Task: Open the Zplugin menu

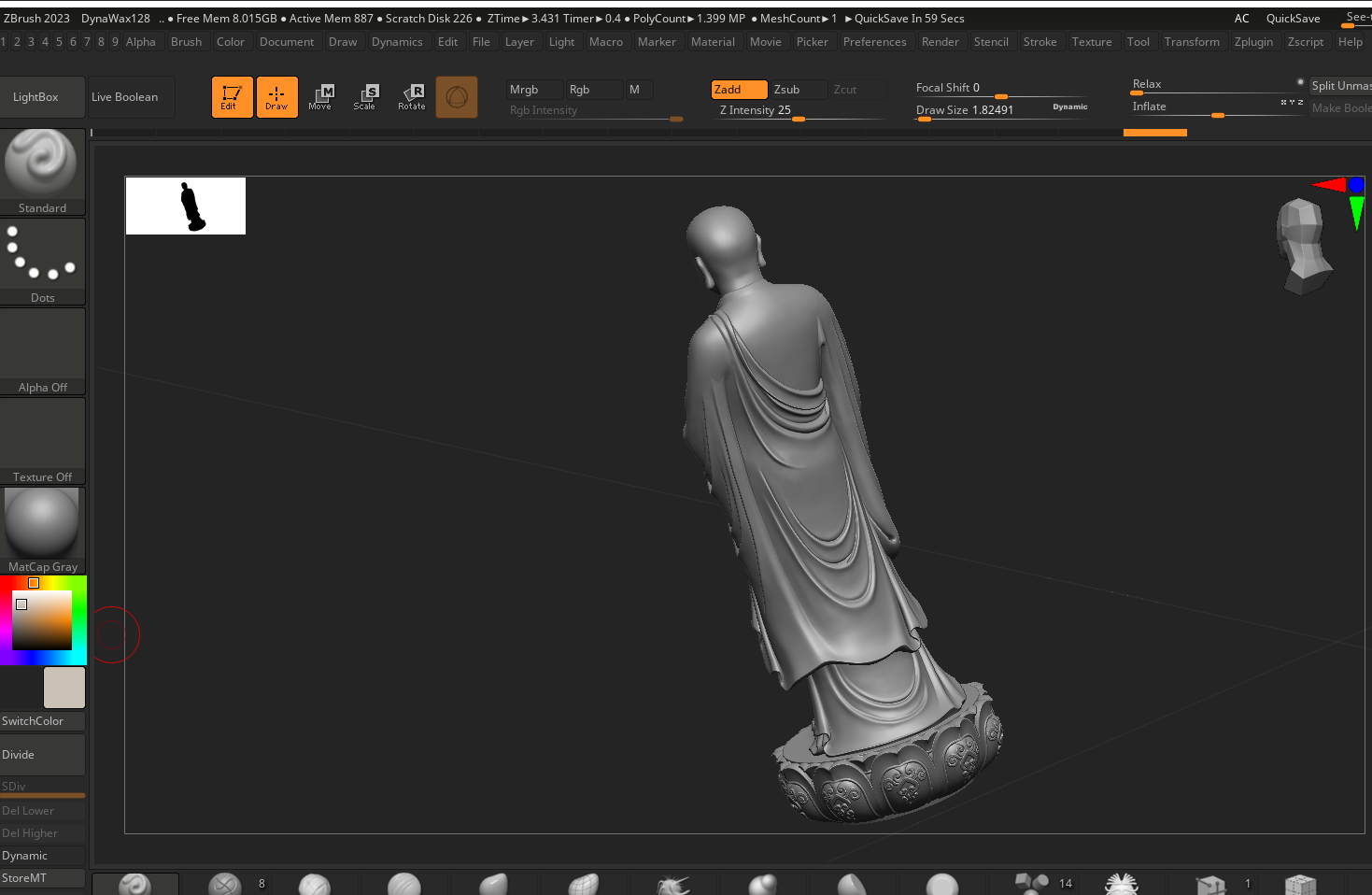Action: click(x=1252, y=42)
